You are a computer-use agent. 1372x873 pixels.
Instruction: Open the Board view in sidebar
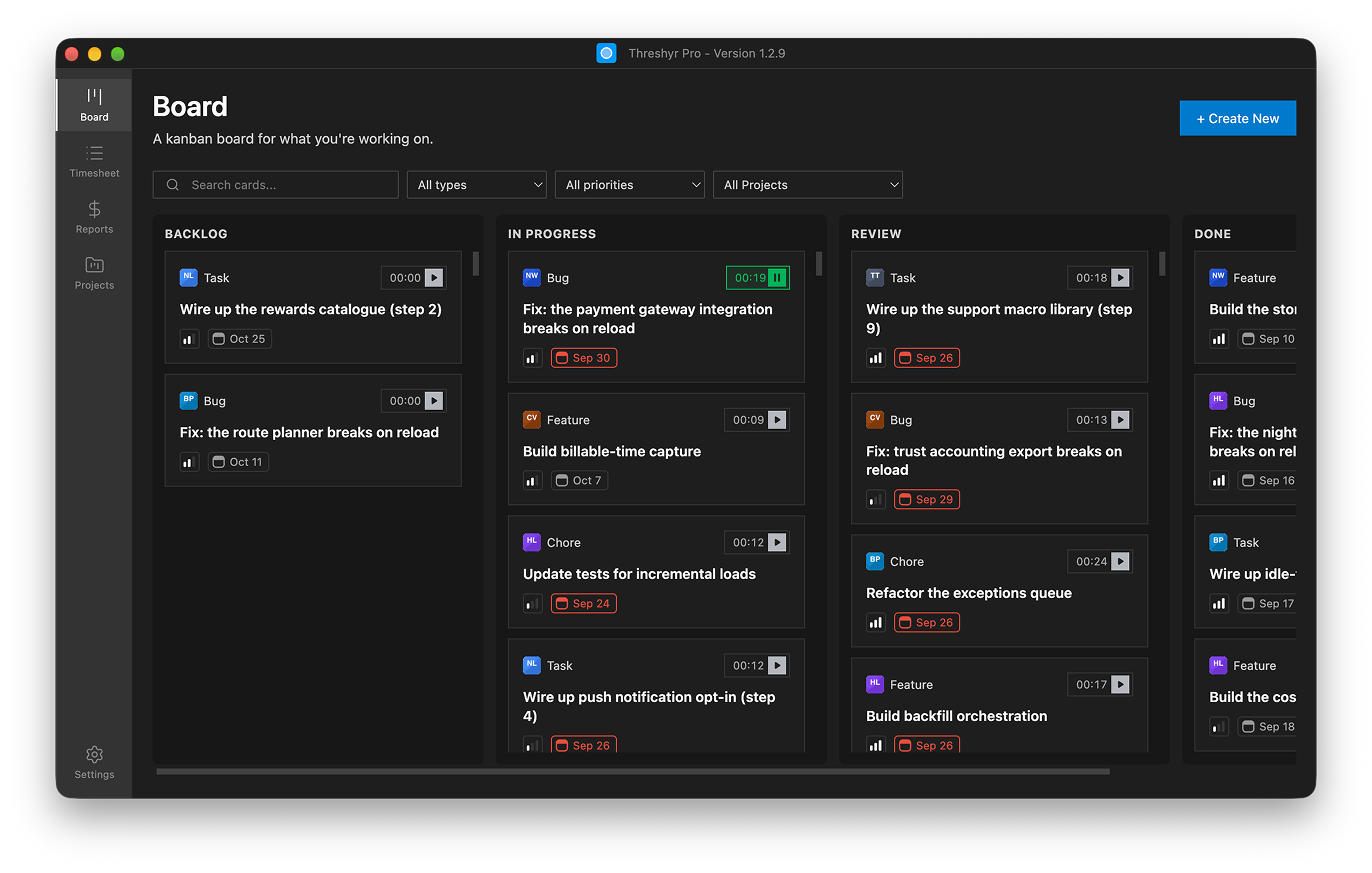coord(94,105)
